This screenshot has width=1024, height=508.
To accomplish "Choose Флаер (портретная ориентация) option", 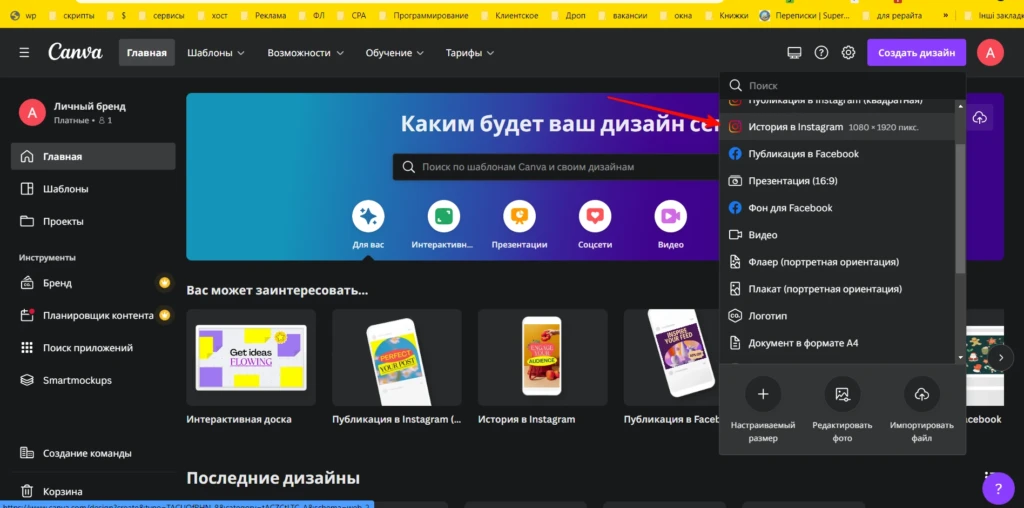I will point(837,262).
